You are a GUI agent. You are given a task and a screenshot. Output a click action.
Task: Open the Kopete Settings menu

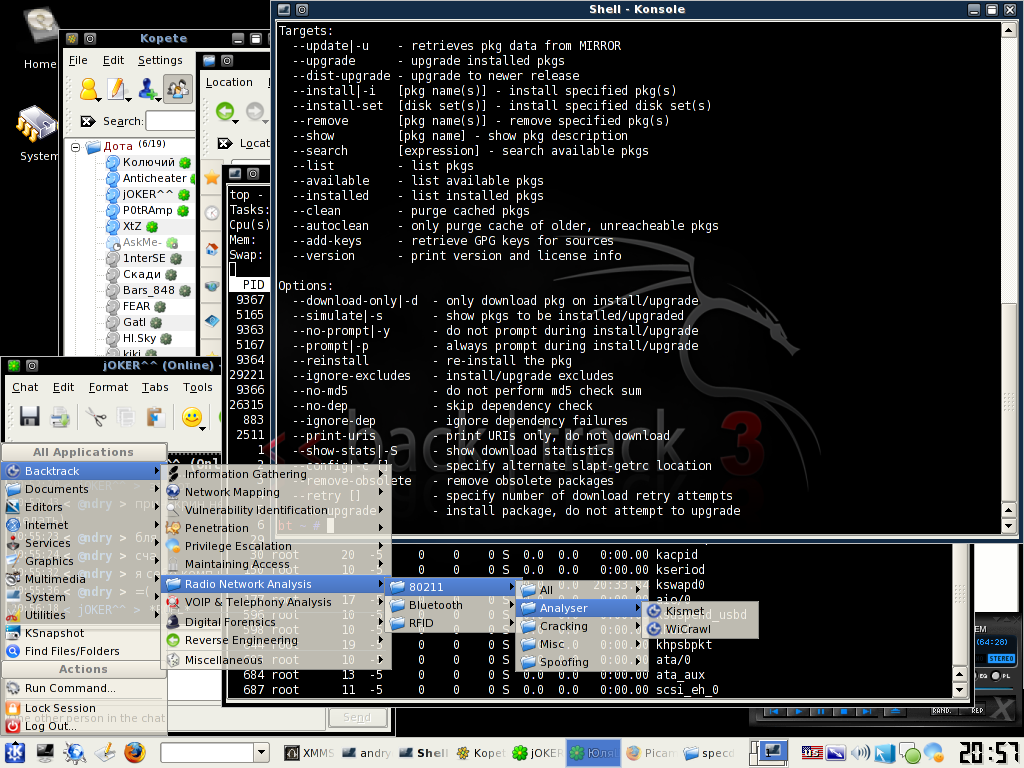point(160,60)
